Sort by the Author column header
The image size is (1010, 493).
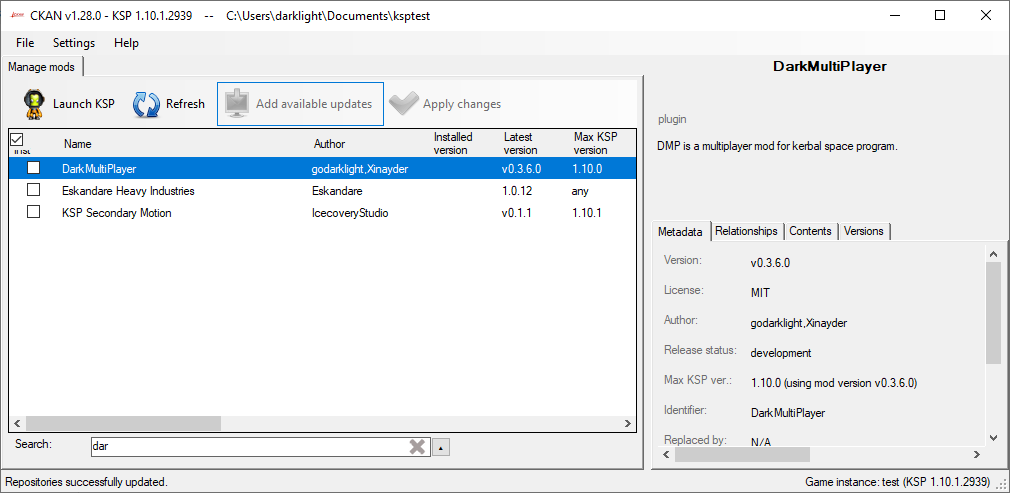pyautogui.click(x=330, y=144)
